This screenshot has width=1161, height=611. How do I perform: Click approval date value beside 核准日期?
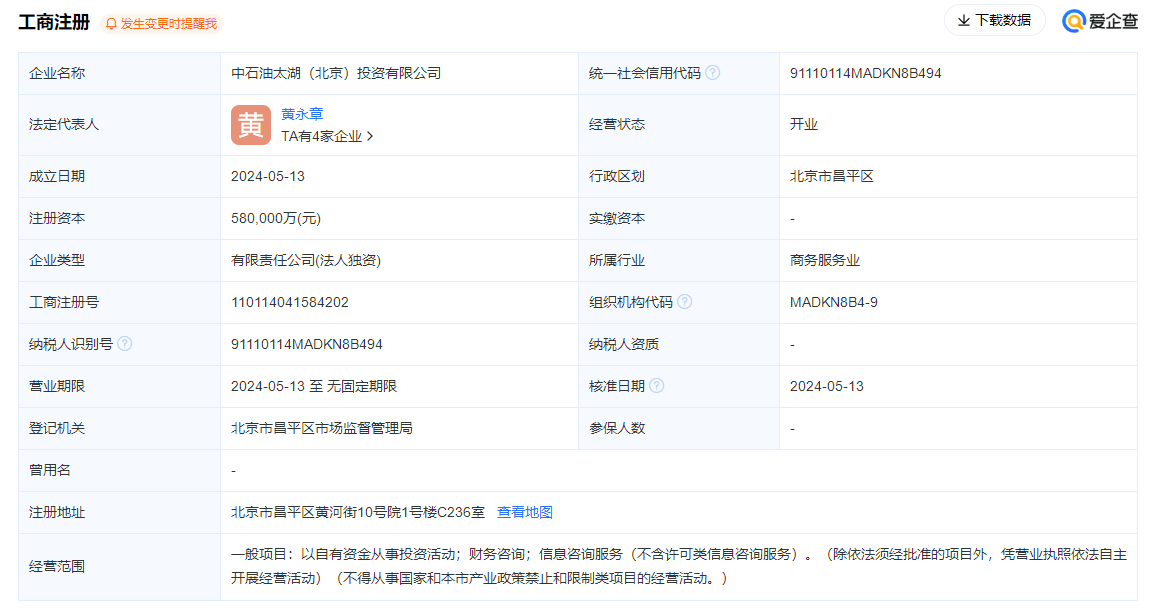click(827, 386)
